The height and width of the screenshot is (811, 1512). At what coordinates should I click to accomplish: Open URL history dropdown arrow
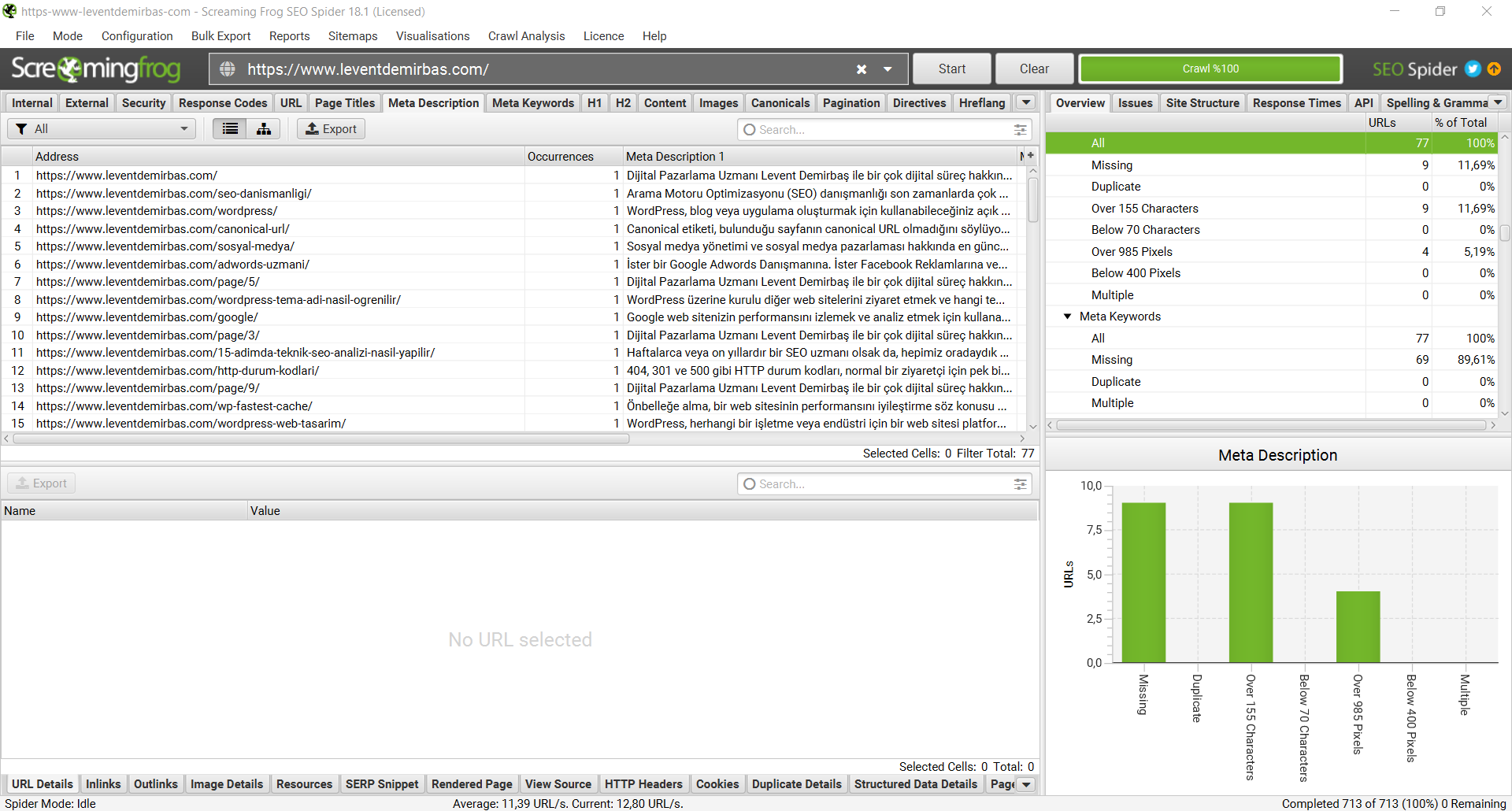click(x=888, y=69)
